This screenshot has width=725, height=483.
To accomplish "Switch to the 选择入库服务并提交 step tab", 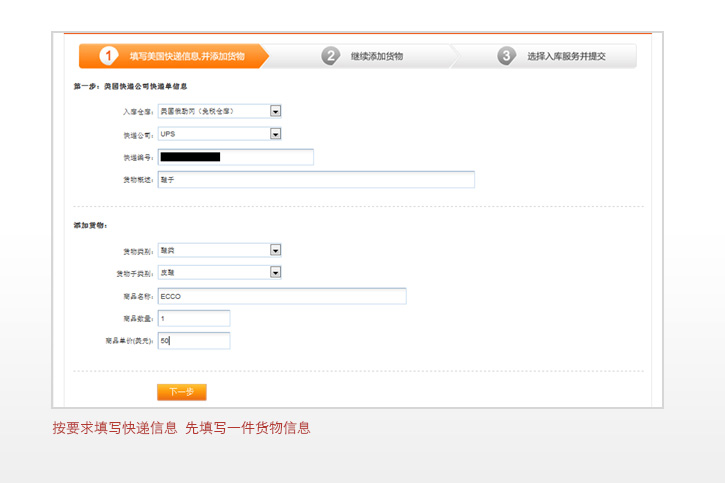I will (566, 57).
